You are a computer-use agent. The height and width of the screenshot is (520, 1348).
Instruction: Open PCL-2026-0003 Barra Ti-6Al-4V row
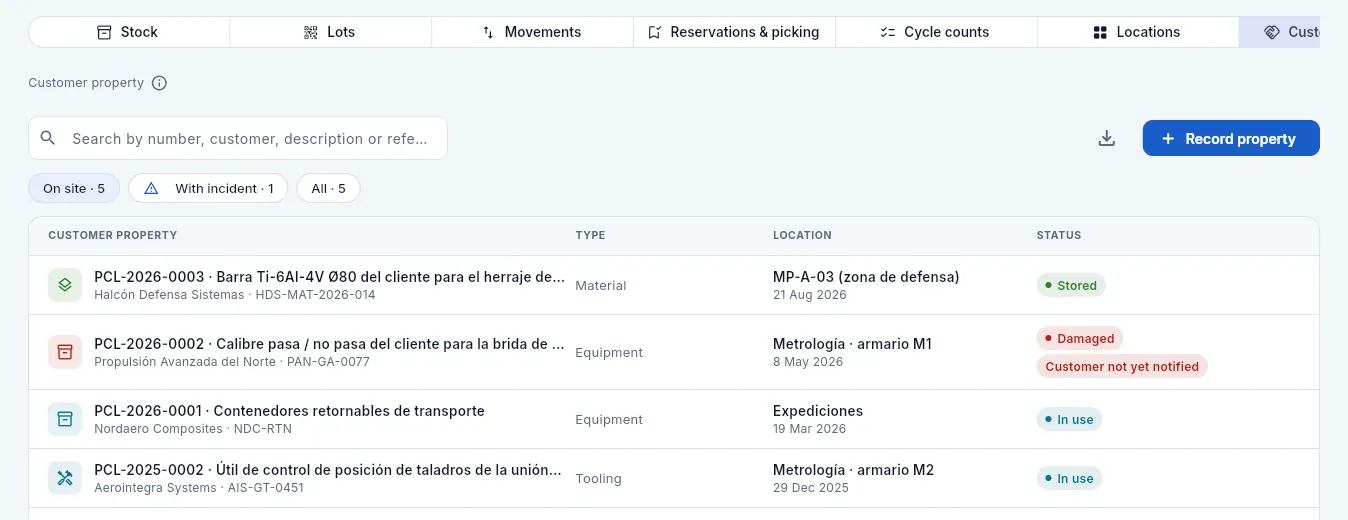pos(674,285)
